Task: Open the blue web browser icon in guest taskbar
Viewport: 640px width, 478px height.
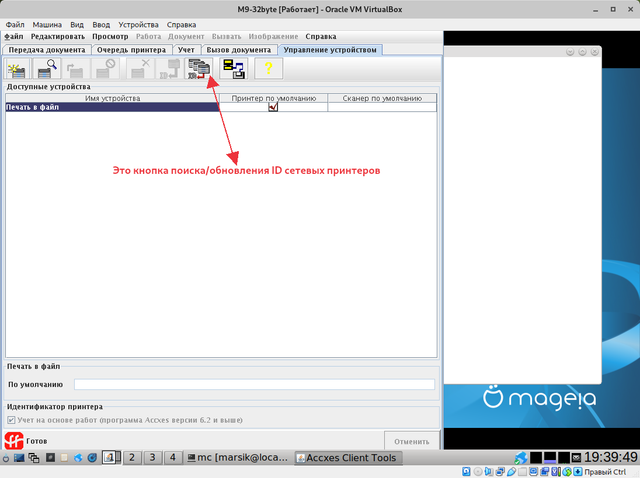Action: [78, 458]
